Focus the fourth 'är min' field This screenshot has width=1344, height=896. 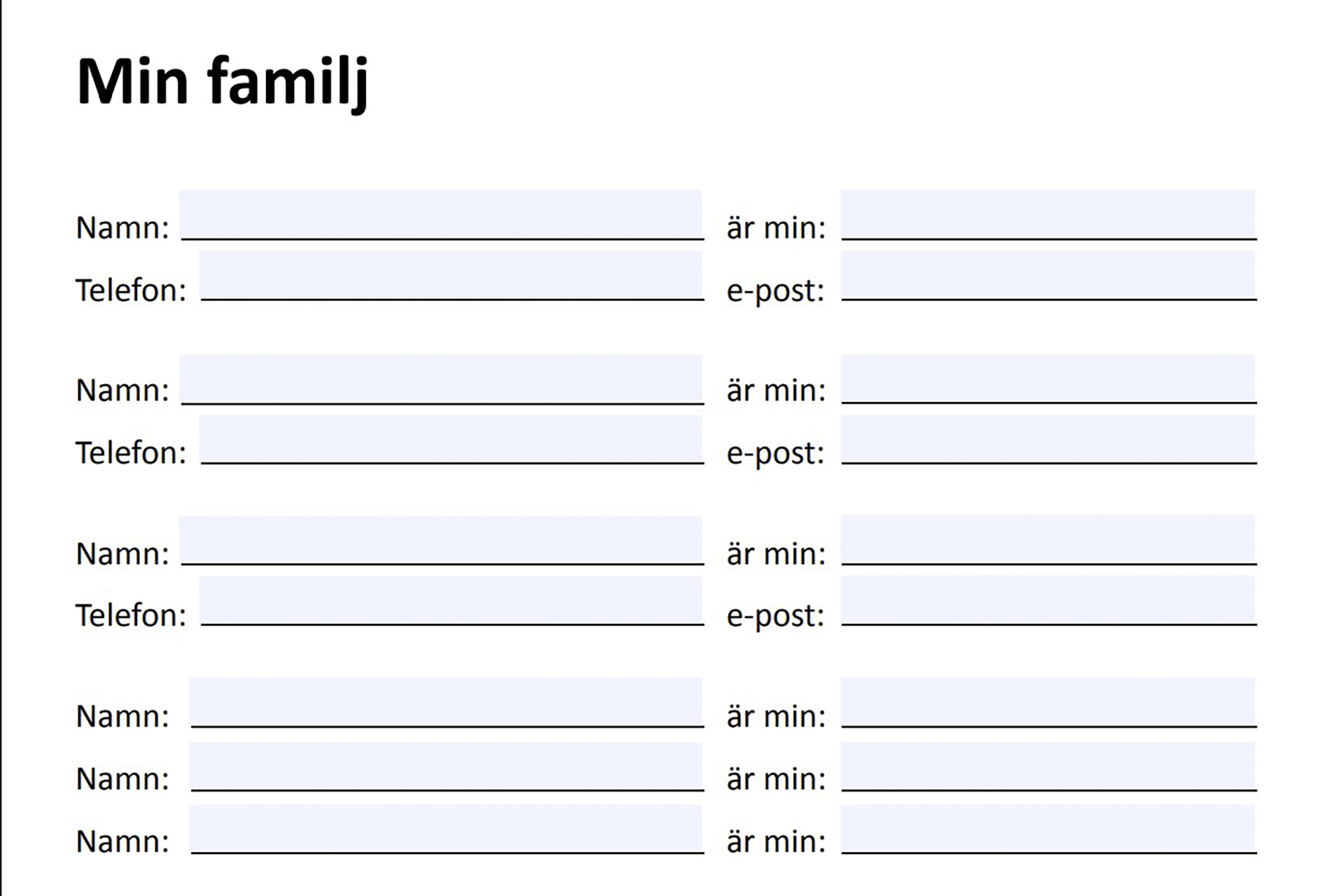pyautogui.click(x=1047, y=701)
